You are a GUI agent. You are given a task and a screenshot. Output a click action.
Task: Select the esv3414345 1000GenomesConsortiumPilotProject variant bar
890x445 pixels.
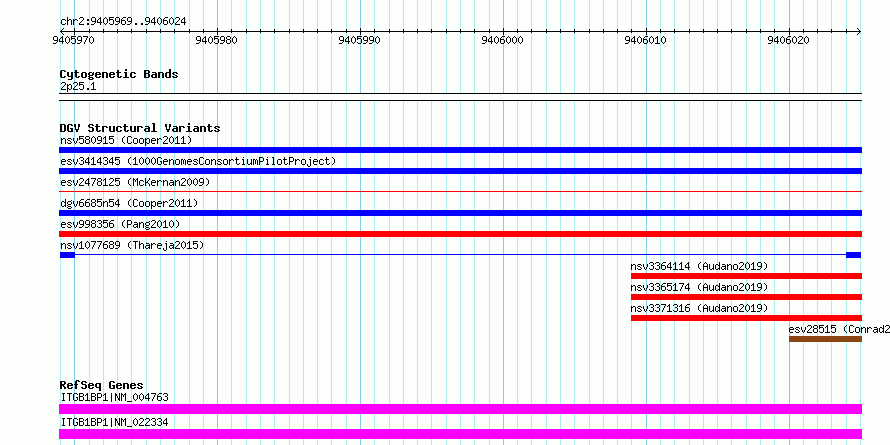click(x=460, y=171)
